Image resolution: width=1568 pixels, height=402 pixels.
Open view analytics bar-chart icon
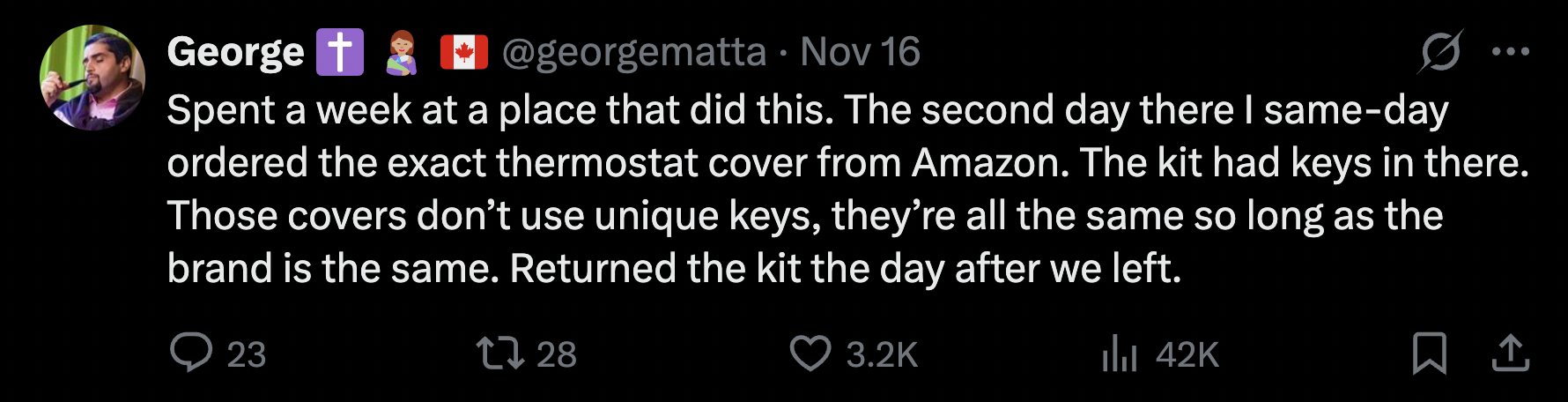1119,353
